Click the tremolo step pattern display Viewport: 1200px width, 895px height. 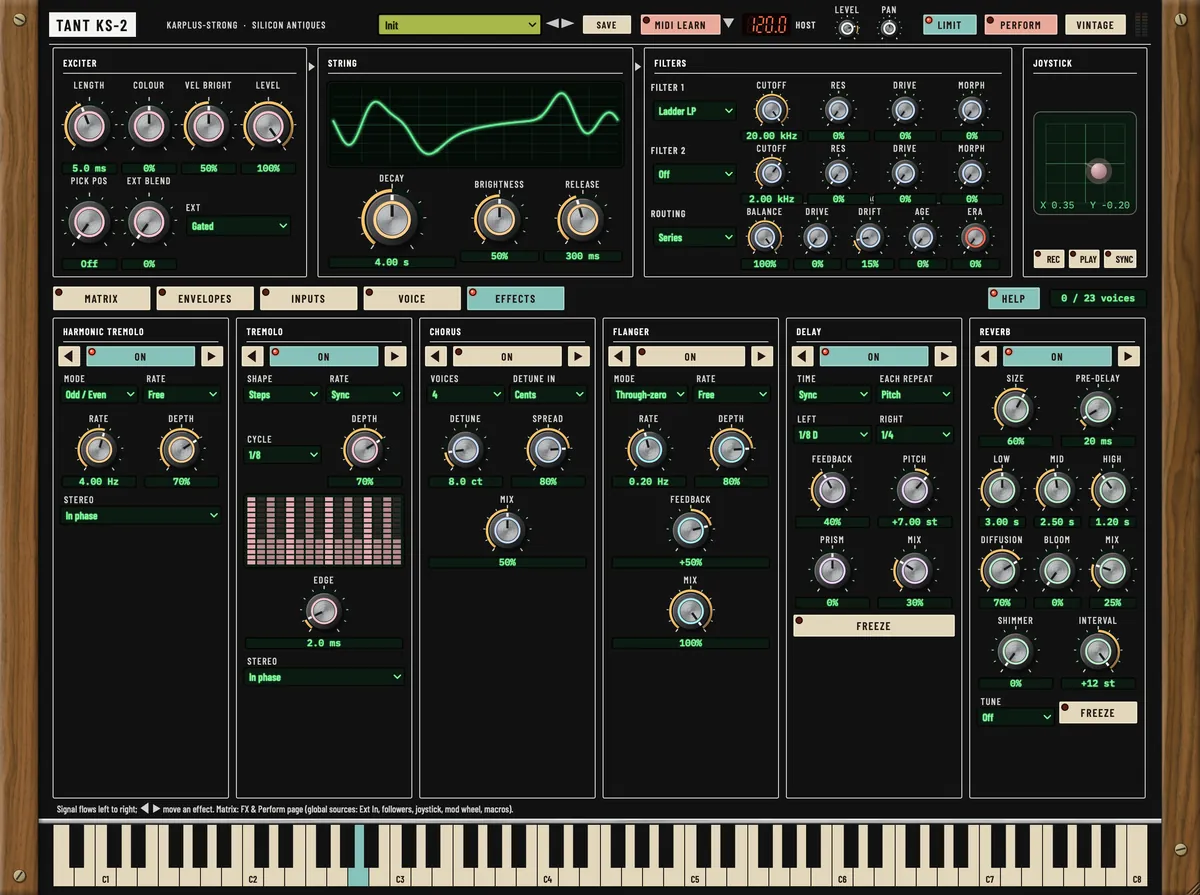click(x=325, y=530)
